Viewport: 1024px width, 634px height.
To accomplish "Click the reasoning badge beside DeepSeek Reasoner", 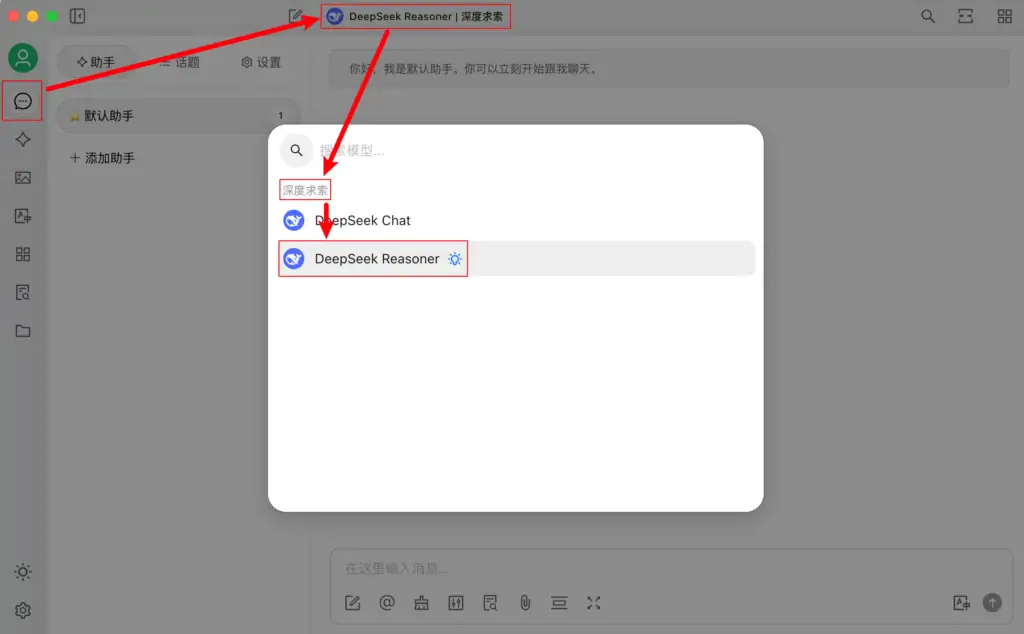I will 455,258.
